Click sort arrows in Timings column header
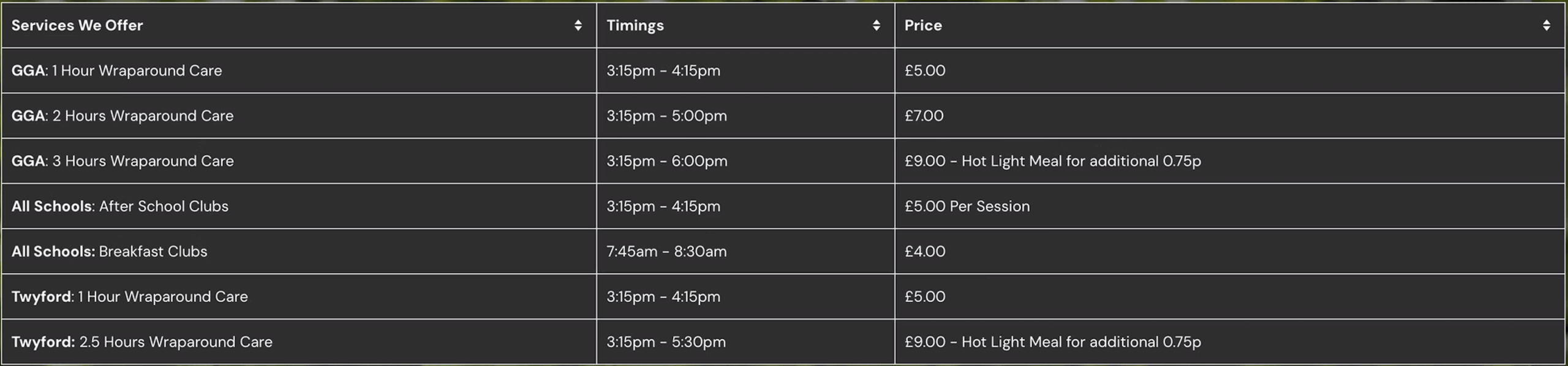The height and width of the screenshot is (366, 1568). coord(876,25)
